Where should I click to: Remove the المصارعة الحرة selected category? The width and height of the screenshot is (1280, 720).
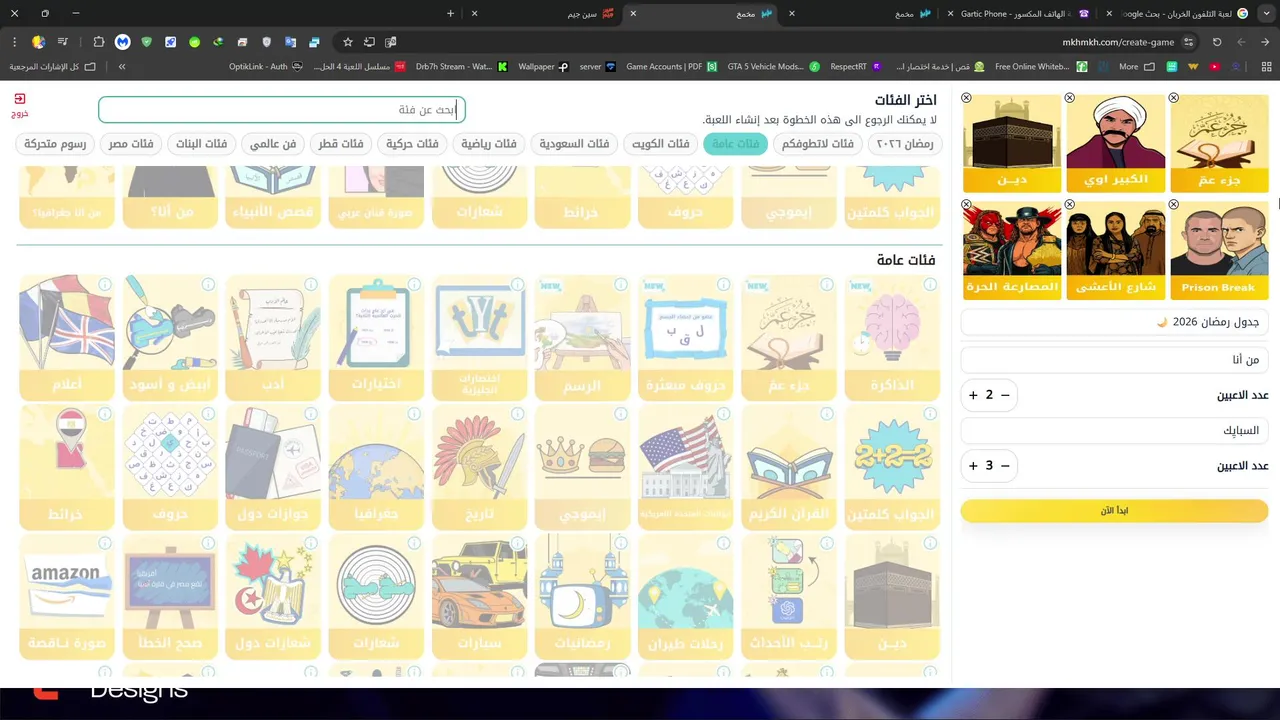pyautogui.click(x=966, y=205)
